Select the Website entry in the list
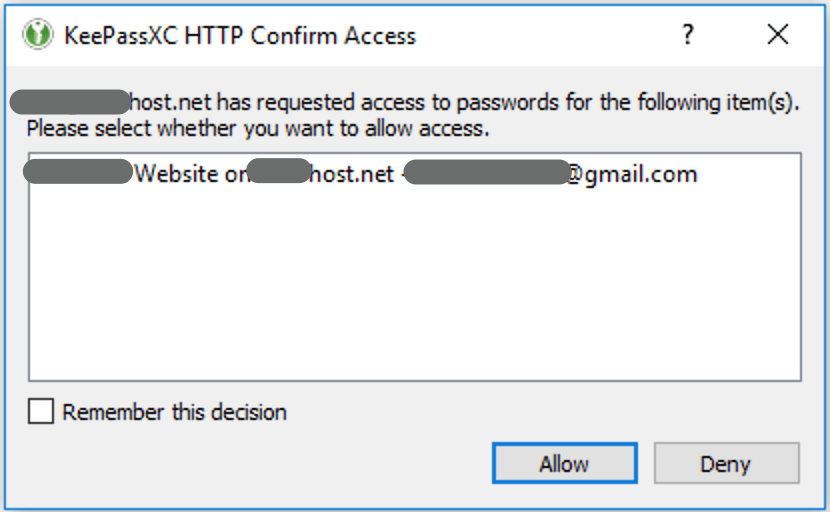Viewport: 830px width, 512px height. (x=360, y=175)
